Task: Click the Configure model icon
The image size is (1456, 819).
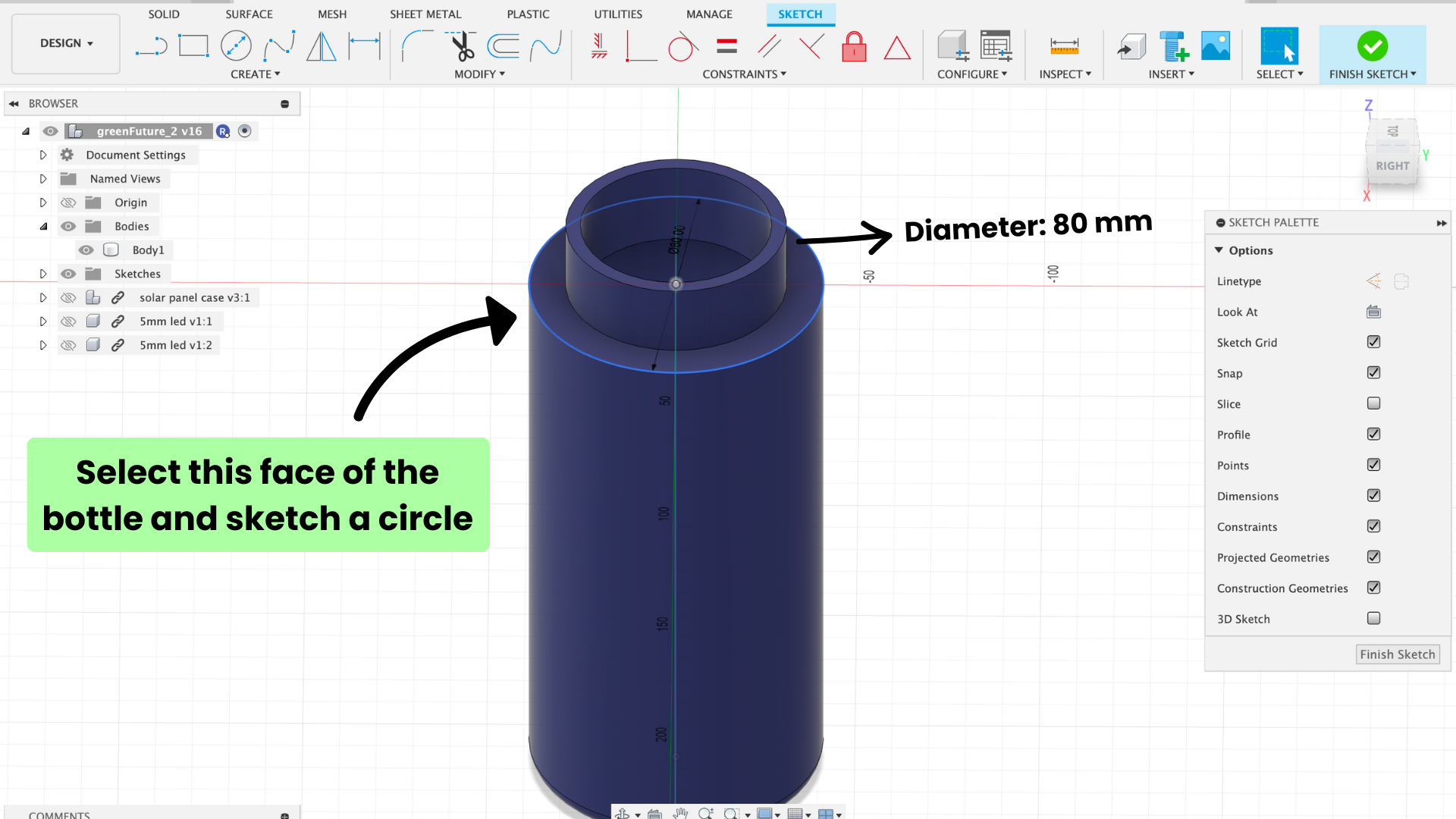Action: pos(953,46)
